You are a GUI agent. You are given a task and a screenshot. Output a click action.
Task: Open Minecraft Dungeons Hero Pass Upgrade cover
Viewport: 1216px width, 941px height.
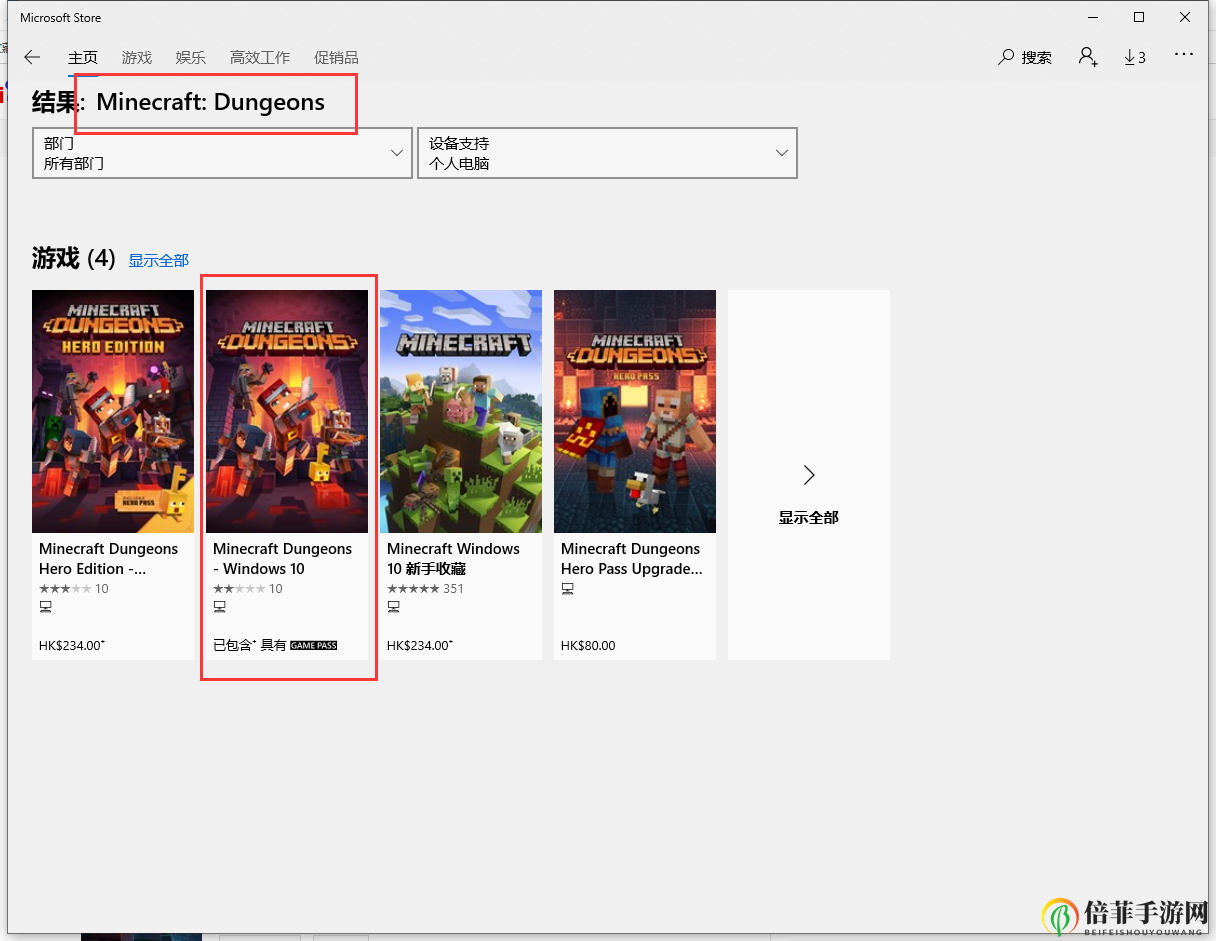(x=635, y=411)
